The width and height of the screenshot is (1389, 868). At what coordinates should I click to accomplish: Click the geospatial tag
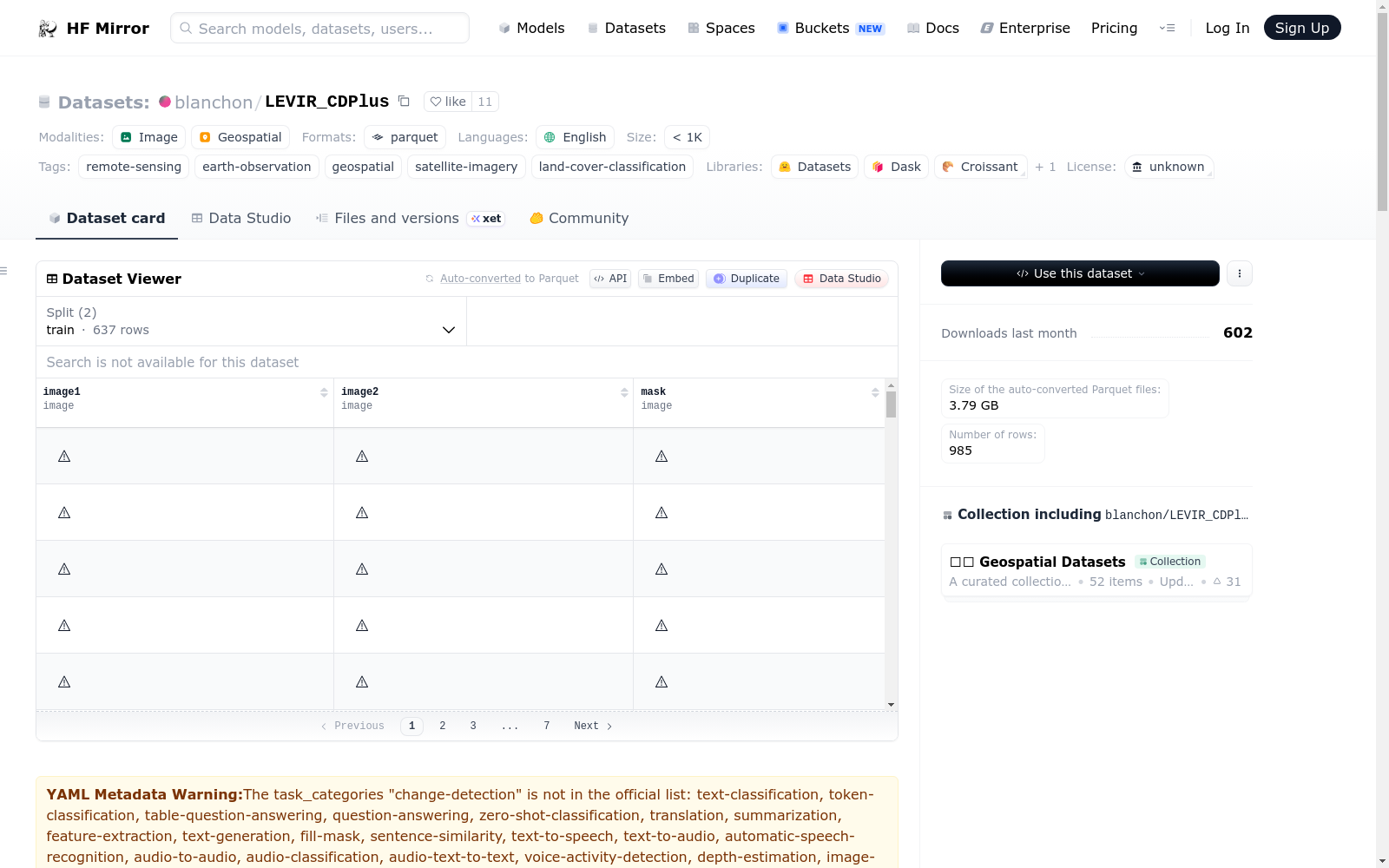(x=363, y=167)
